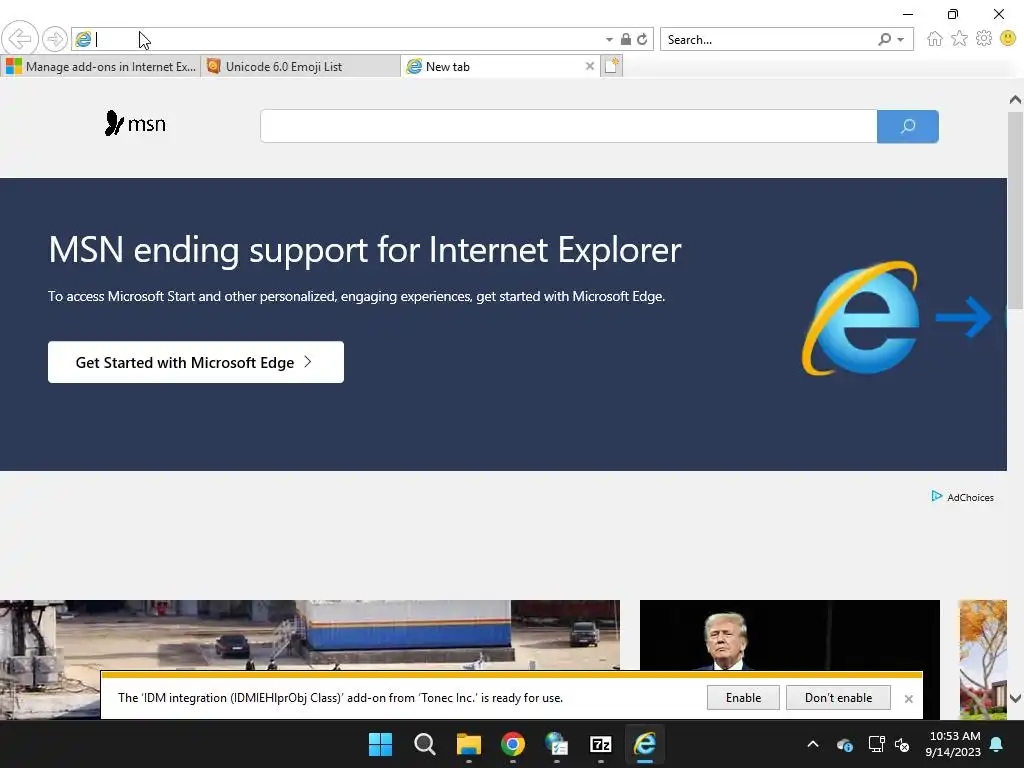1024x768 pixels.
Task: Click the AdChoices icon
Action: coord(936,496)
